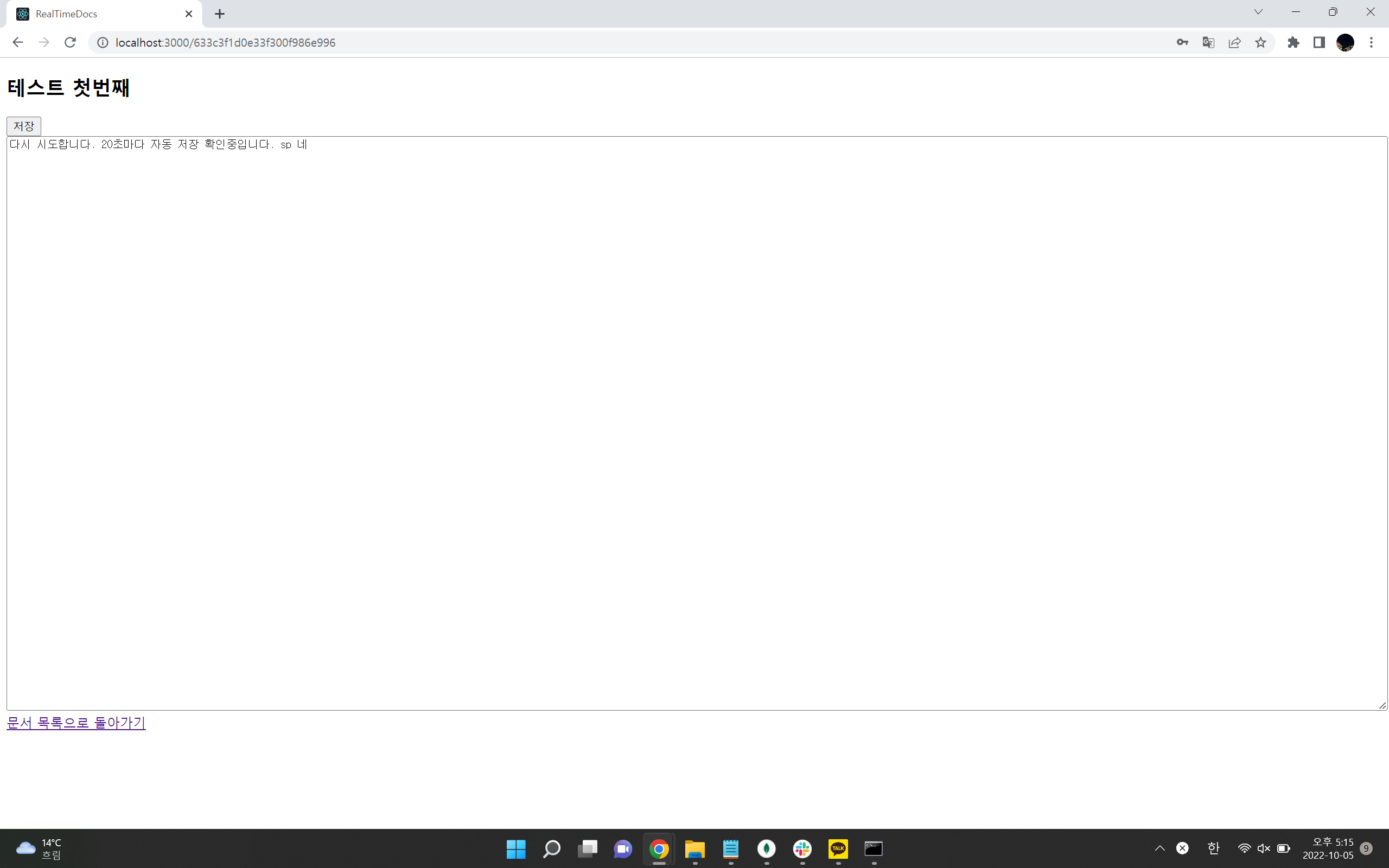Bookmark this tab with the star icon
This screenshot has width=1389, height=868.
point(1260,42)
